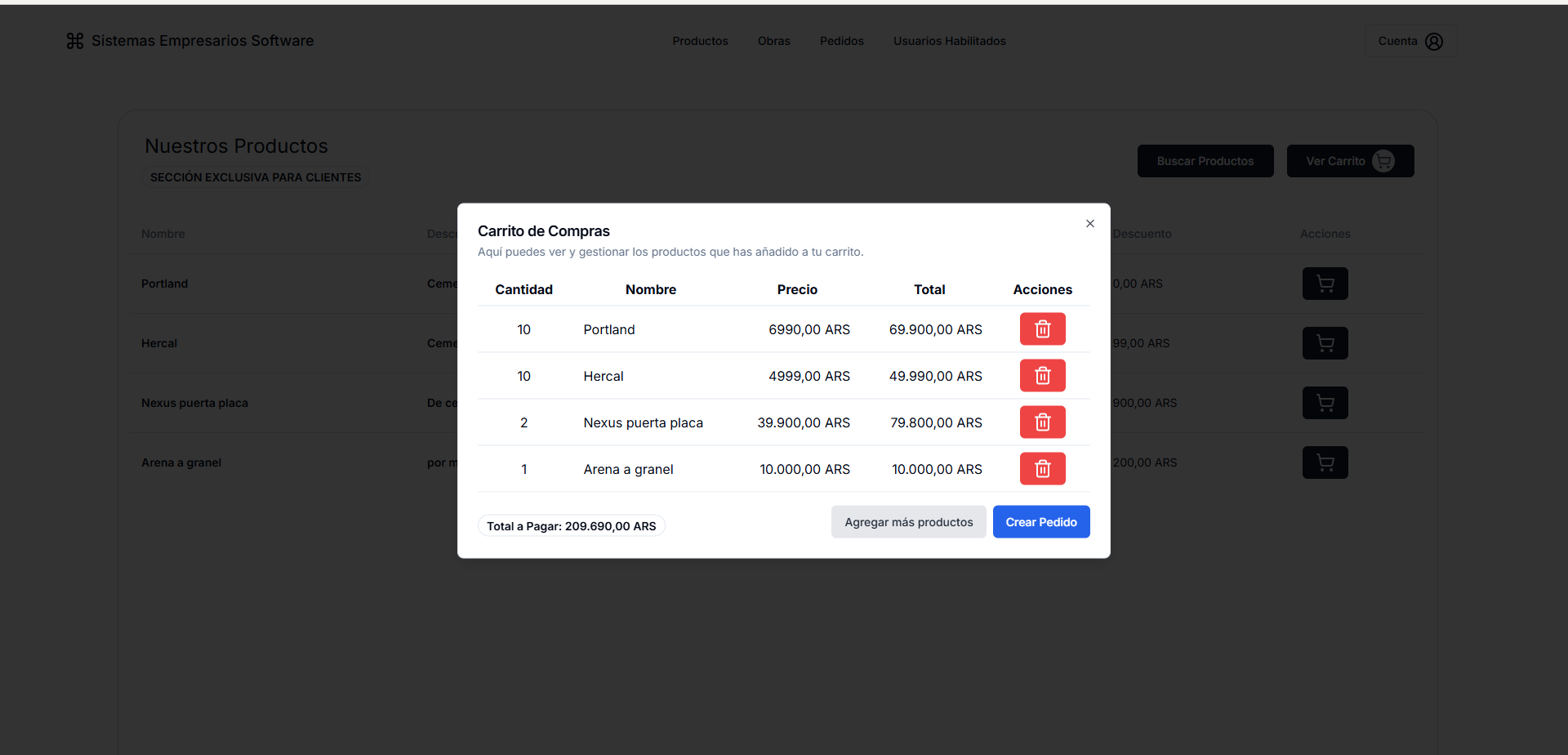Add Portland to cart via cart icon
This screenshot has height=755, width=1568.
pyautogui.click(x=1325, y=284)
